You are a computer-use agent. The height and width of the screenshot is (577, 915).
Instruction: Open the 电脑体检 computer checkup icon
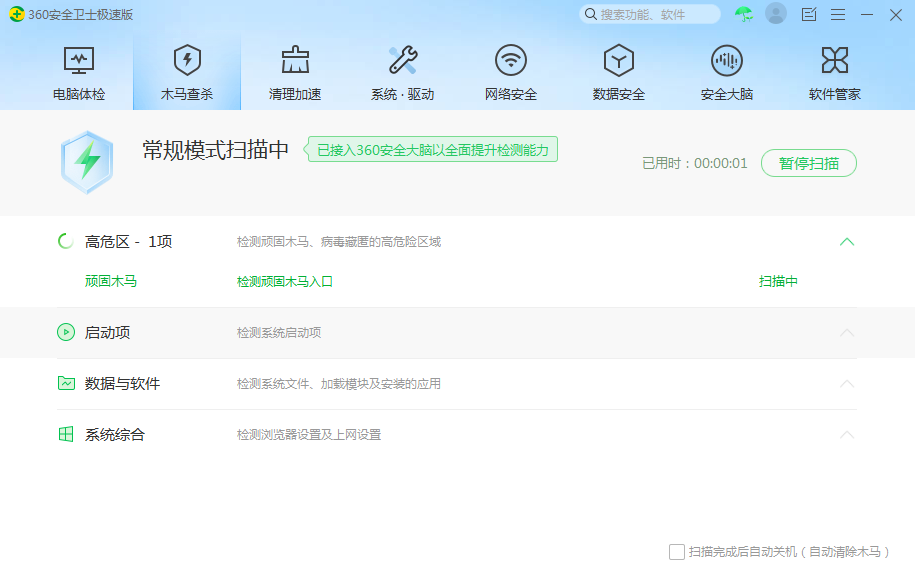(79, 61)
